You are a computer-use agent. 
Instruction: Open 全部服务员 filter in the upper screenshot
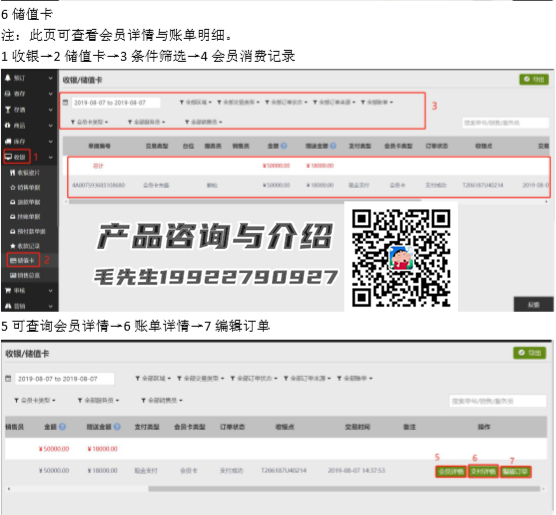(x=146, y=122)
